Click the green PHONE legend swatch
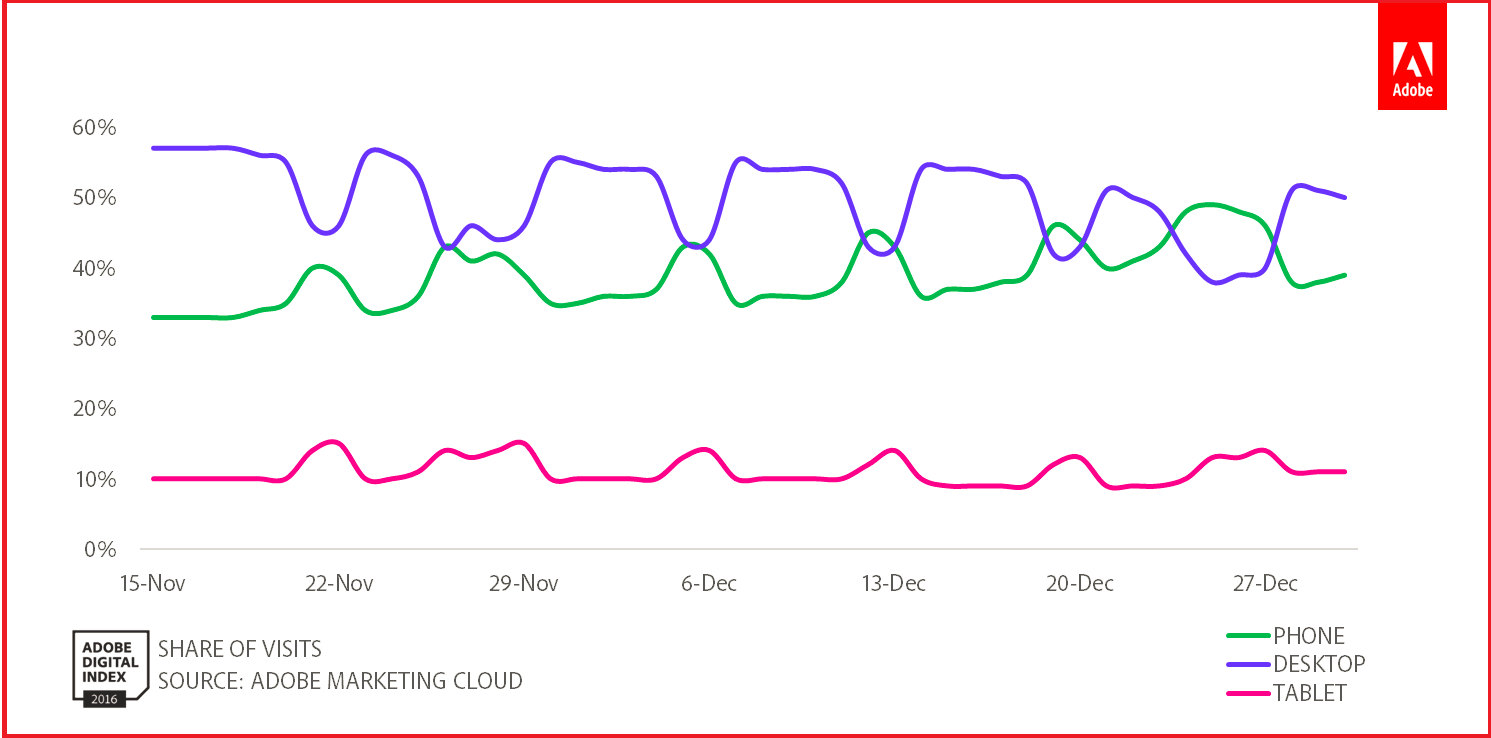Image resolution: width=1491 pixels, height=738 pixels. click(1248, 636)
